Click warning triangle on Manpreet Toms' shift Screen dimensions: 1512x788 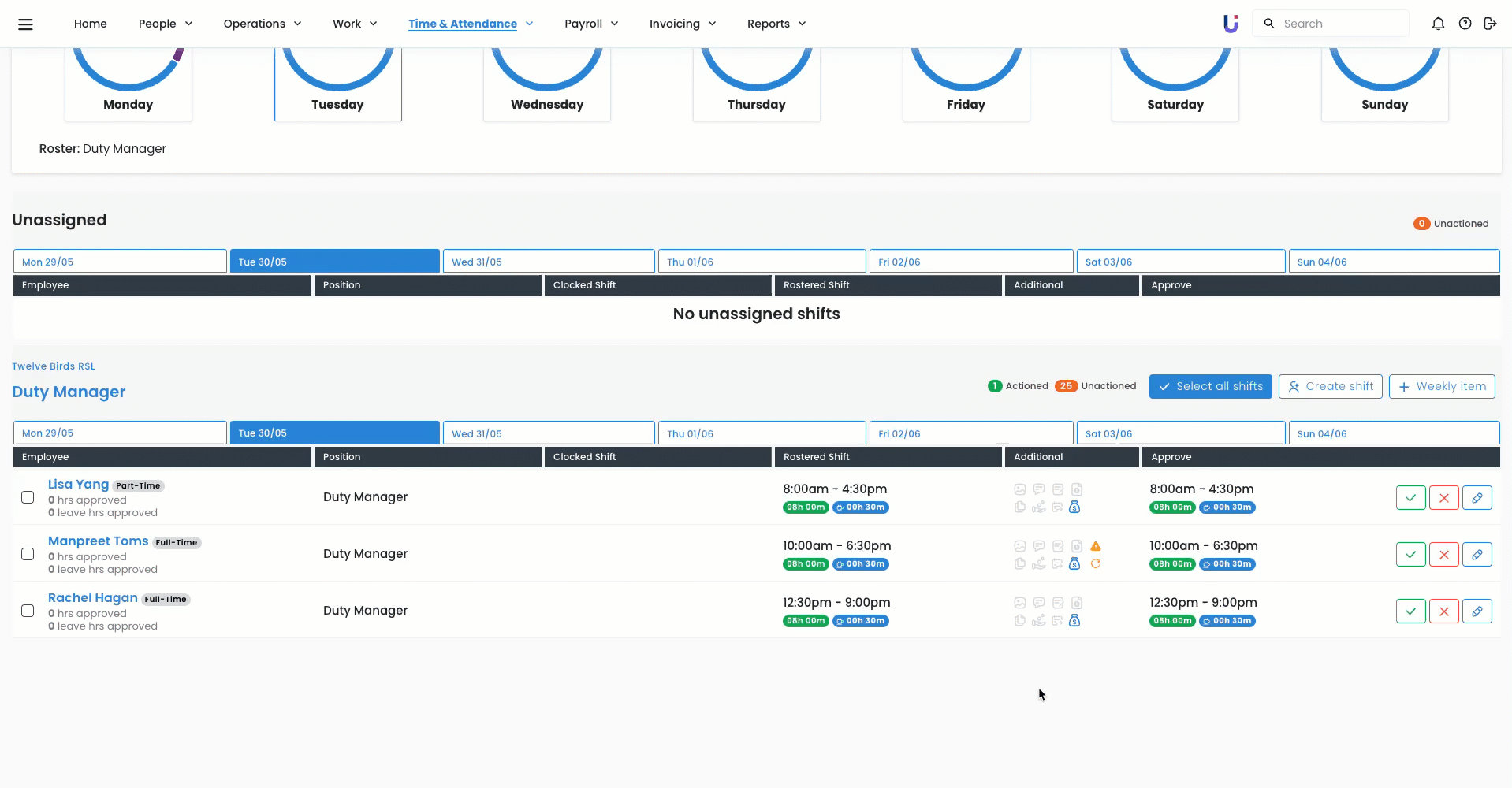tap(1096, 546)
